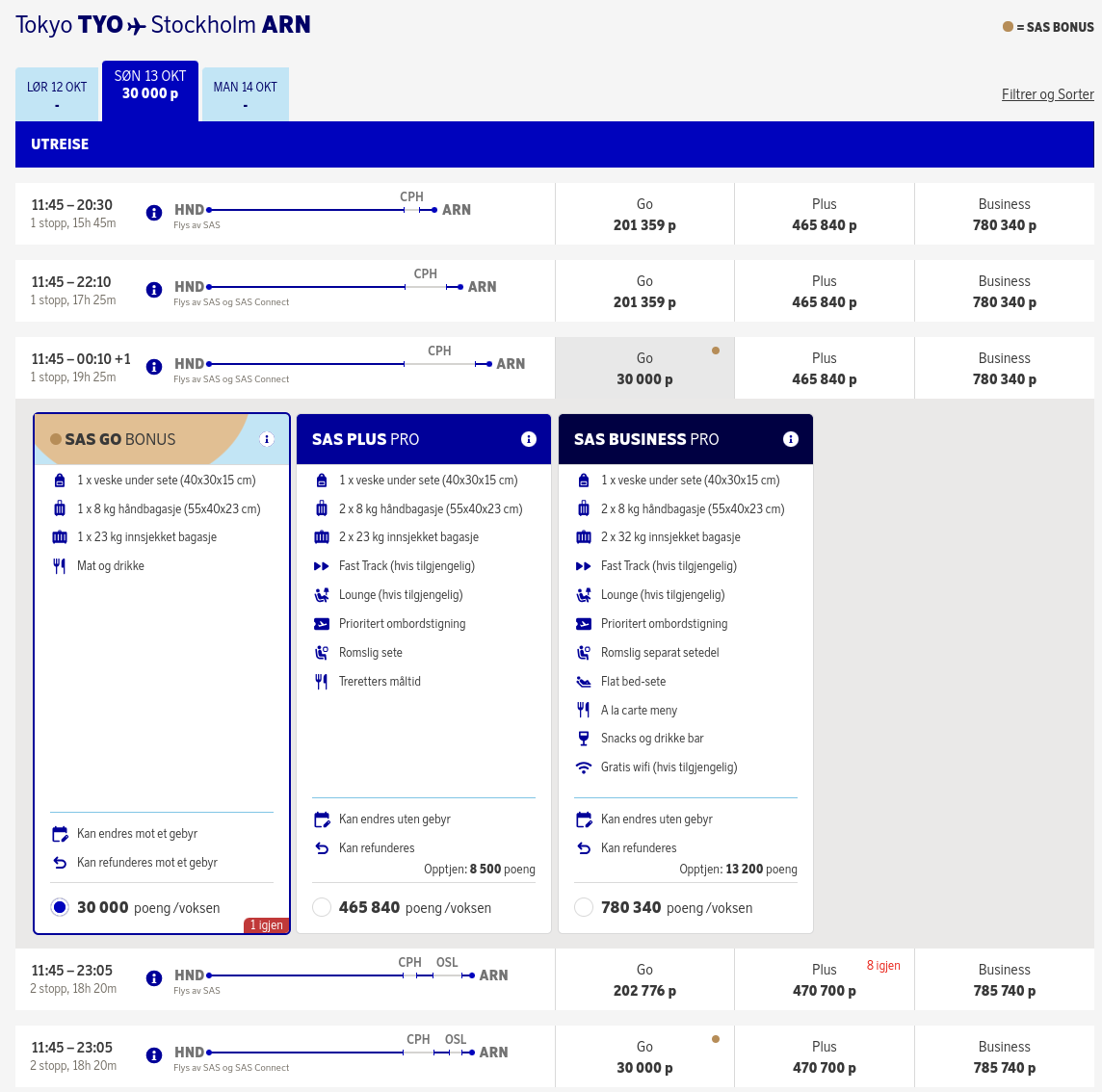The image size is (1102, 1092).
Task: Click the SAS Bonus legend dot
Action: pyautogui.click(x=1008, y=27)
